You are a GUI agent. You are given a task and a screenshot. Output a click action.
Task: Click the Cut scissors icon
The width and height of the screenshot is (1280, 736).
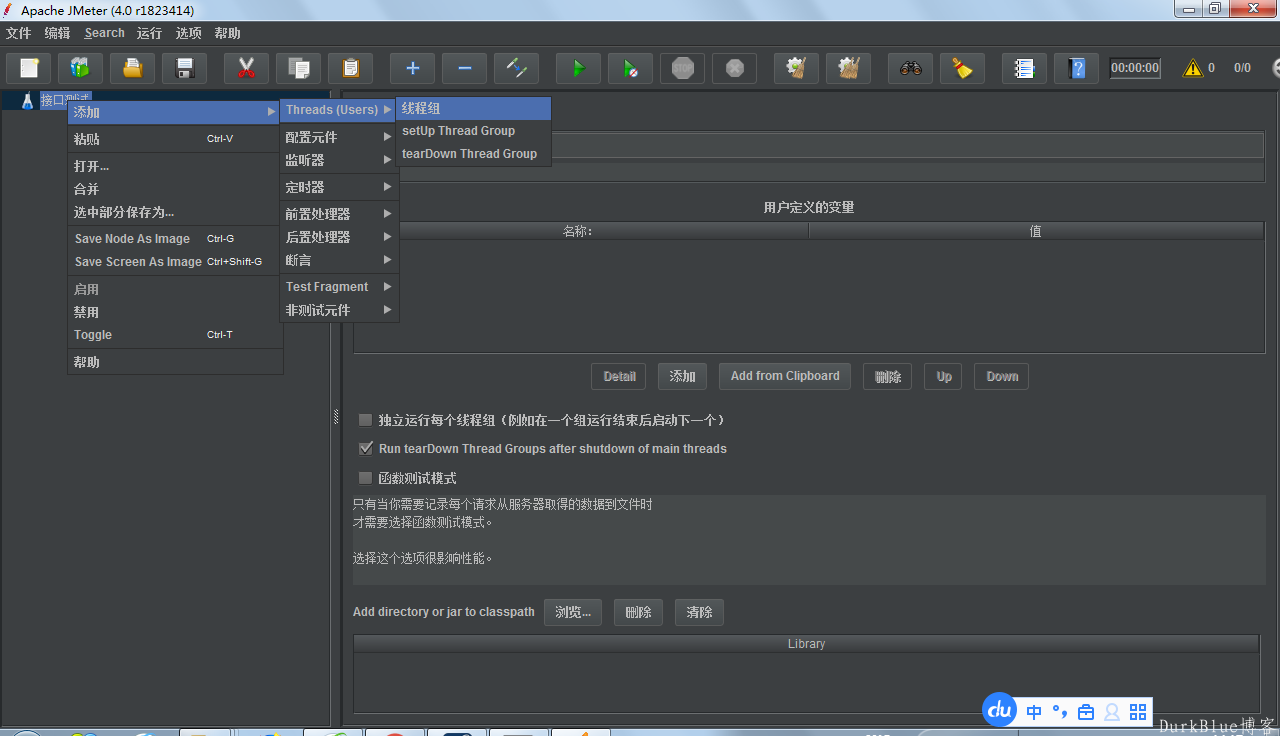[x=246, y=68]
